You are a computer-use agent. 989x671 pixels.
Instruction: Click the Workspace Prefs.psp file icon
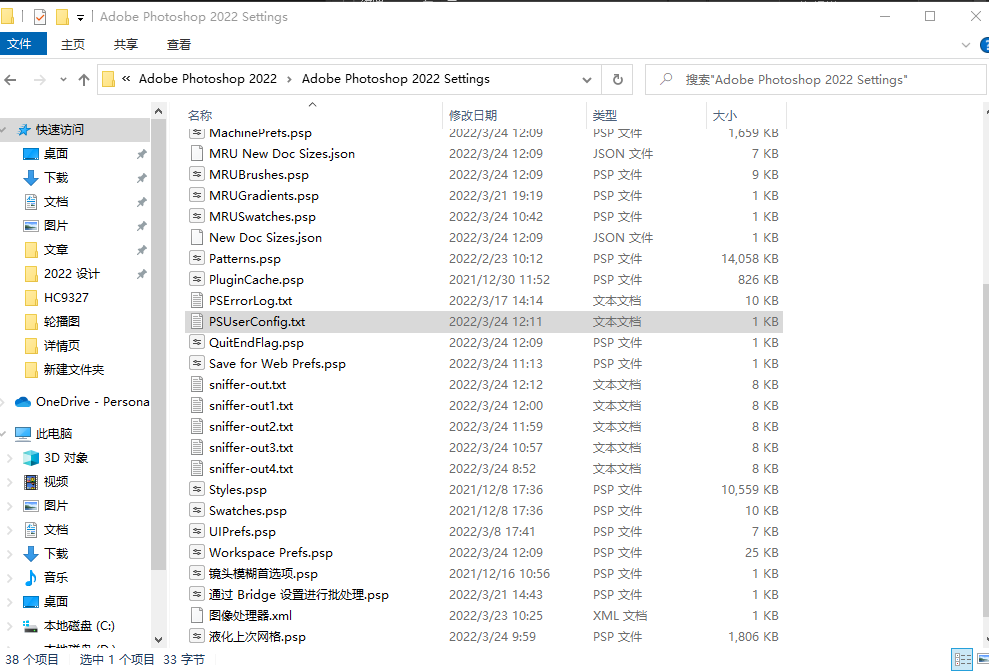[x=197, y=552]
